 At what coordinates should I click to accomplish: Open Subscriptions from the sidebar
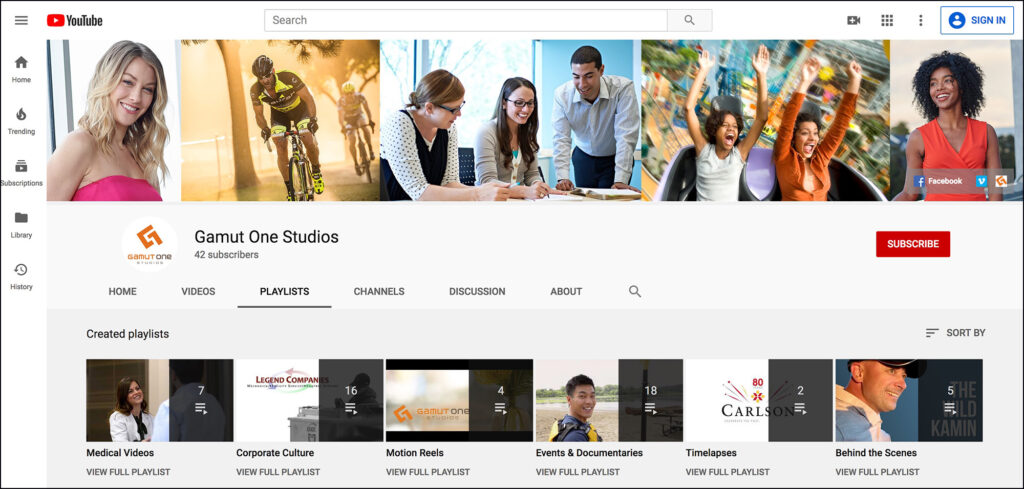click(x=21, y=173)
